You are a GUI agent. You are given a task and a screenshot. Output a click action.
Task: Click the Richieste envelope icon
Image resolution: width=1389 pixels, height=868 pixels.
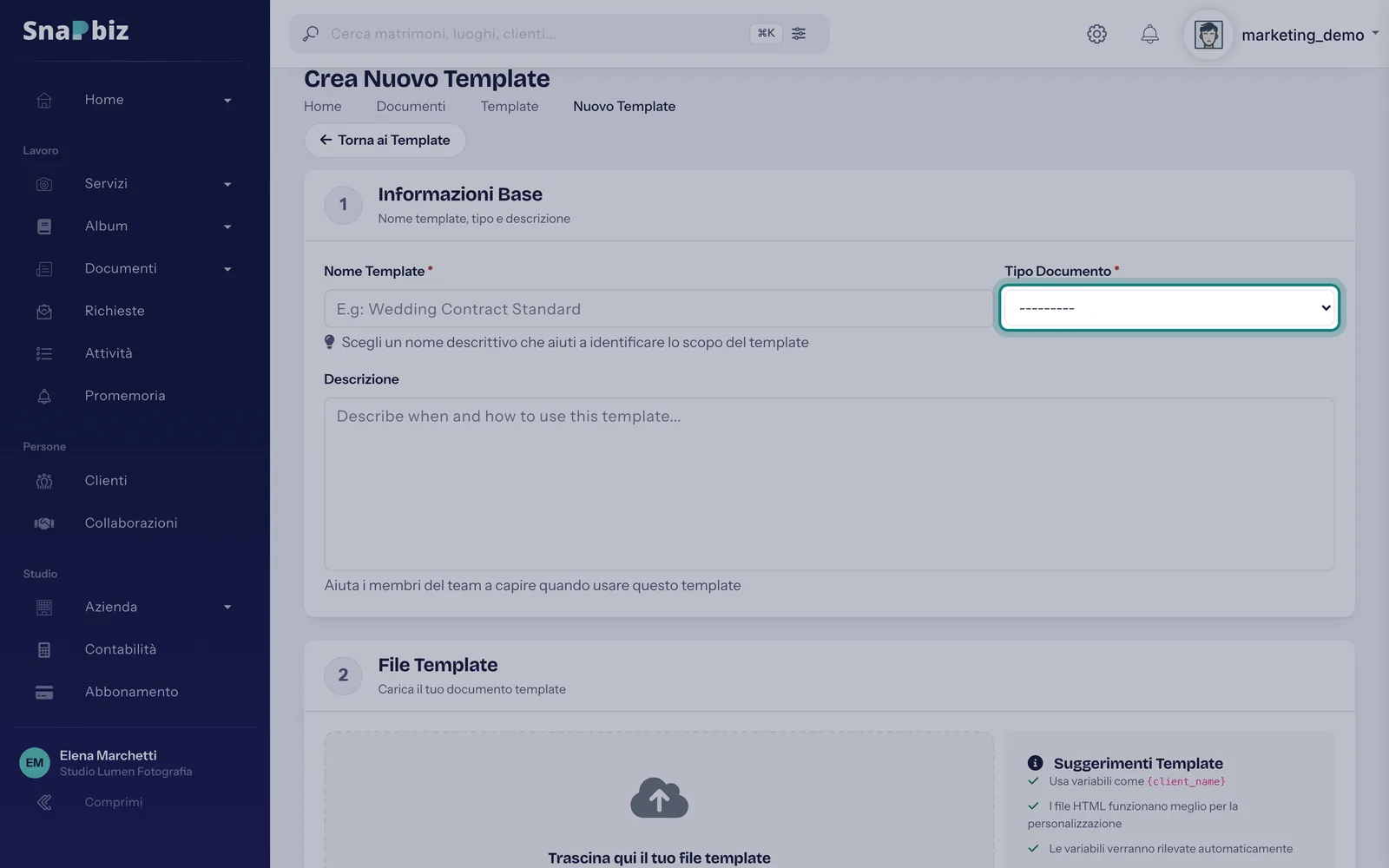[44, 311]
